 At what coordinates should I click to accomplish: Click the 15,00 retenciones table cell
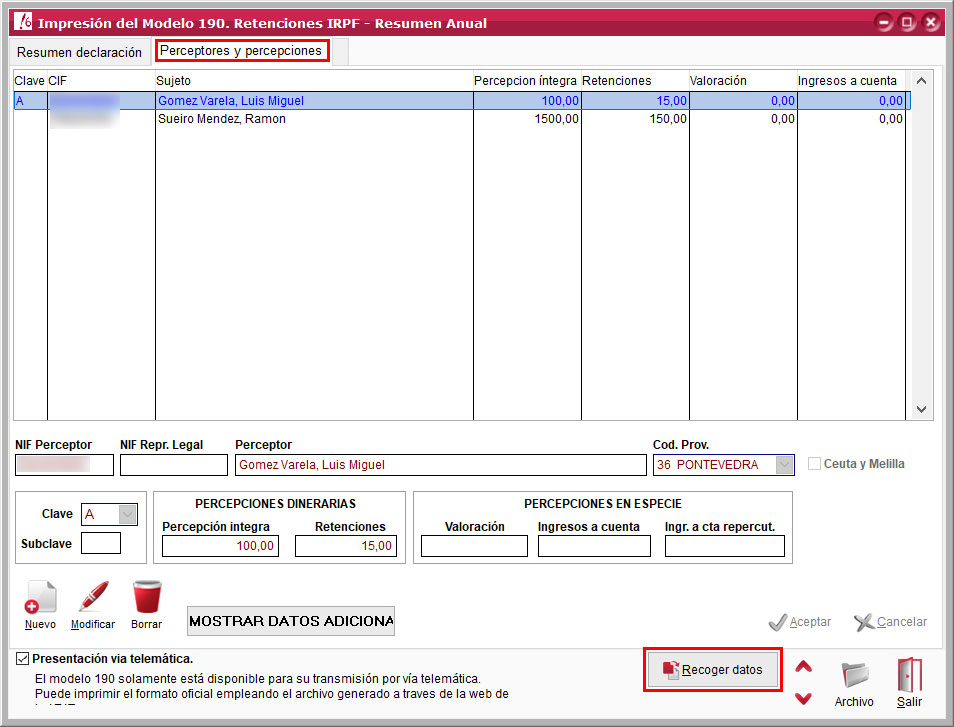point(635,101)
